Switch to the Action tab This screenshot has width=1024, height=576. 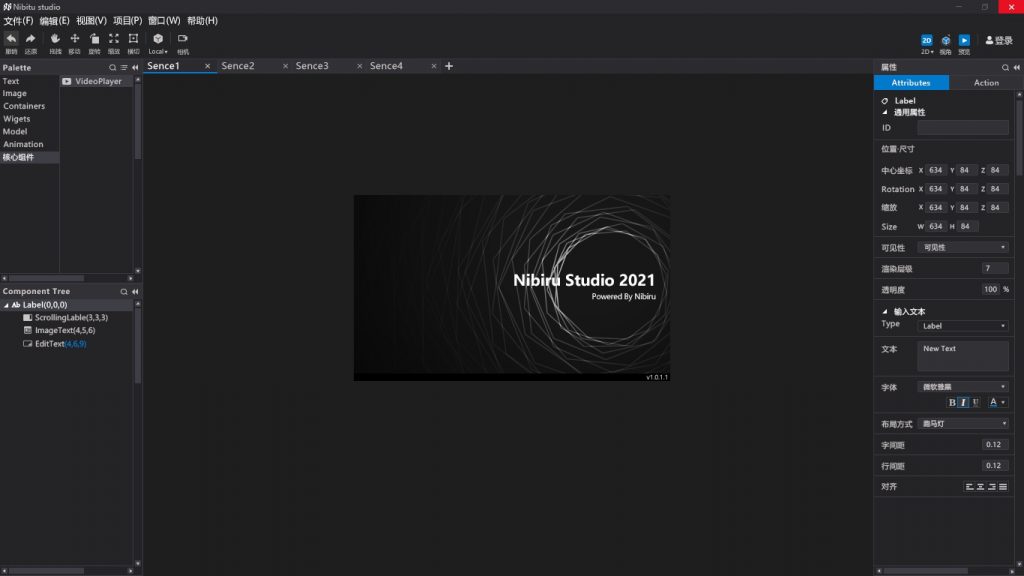986,83
